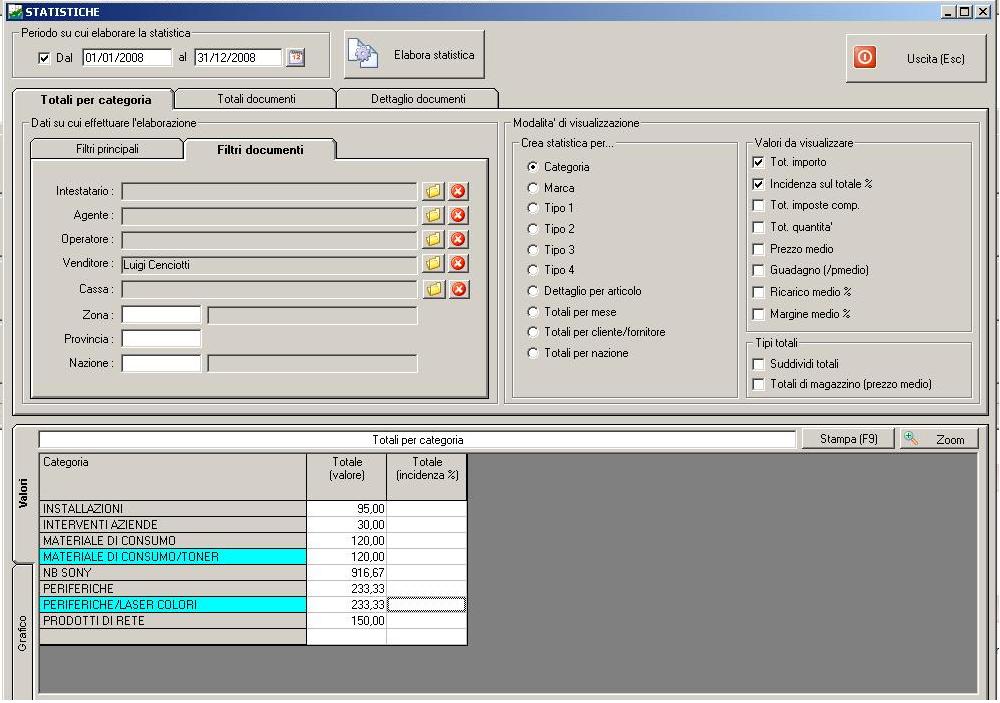Click the Totale (valore) column header

coord(346,477)
